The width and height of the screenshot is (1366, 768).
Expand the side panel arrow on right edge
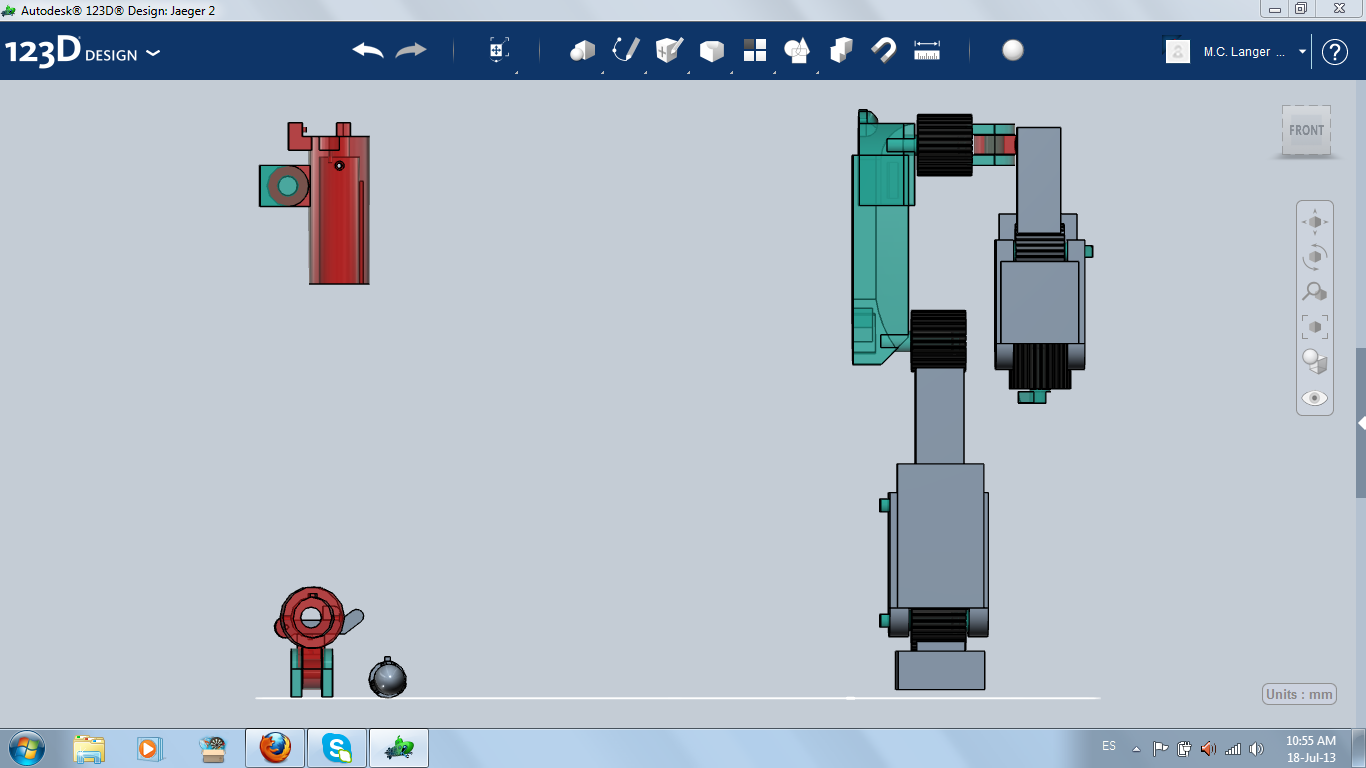(x=1361, y=423)
